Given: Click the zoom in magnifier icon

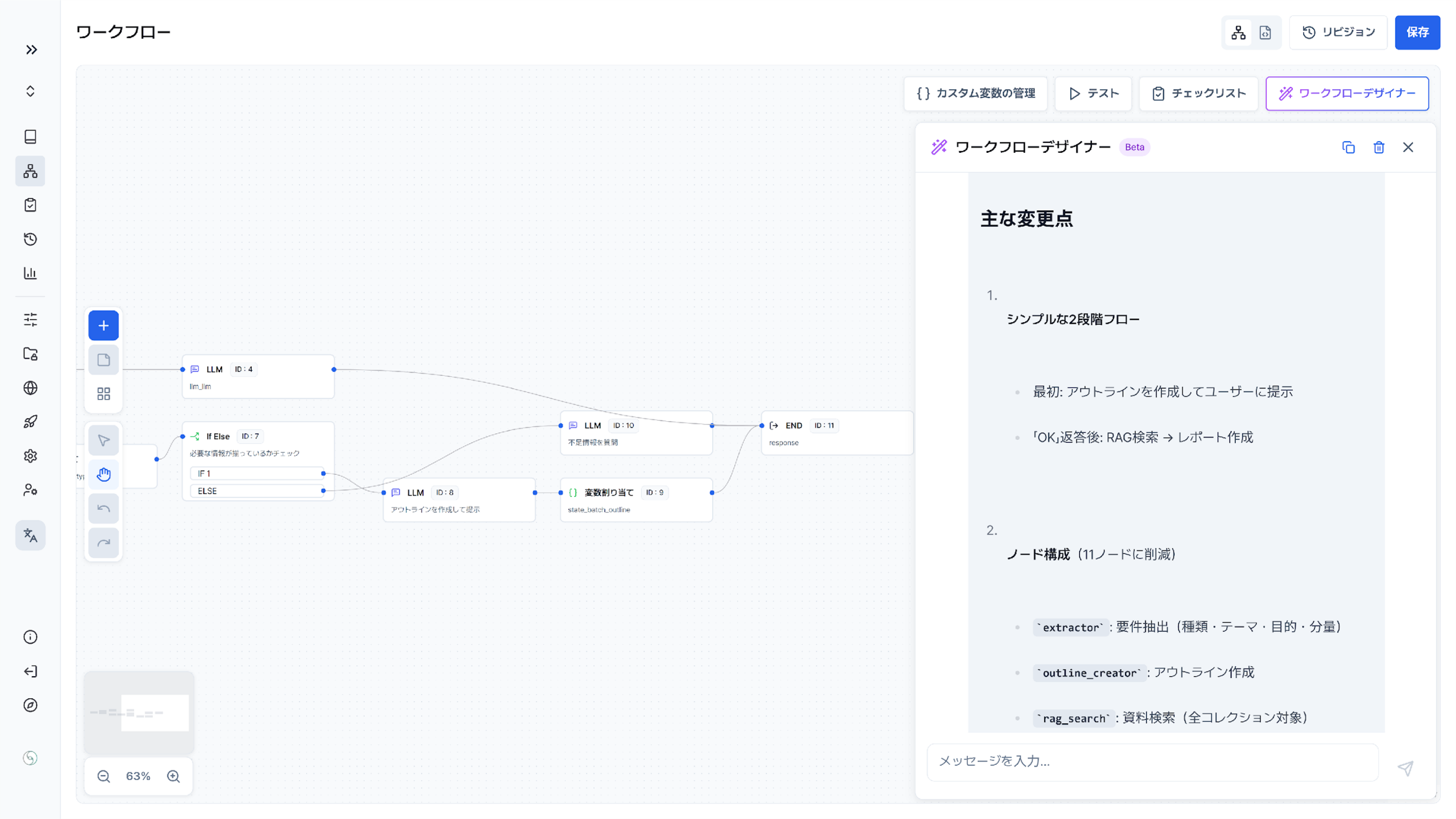Looking at the screenshot, I should (x=174, y=776).
